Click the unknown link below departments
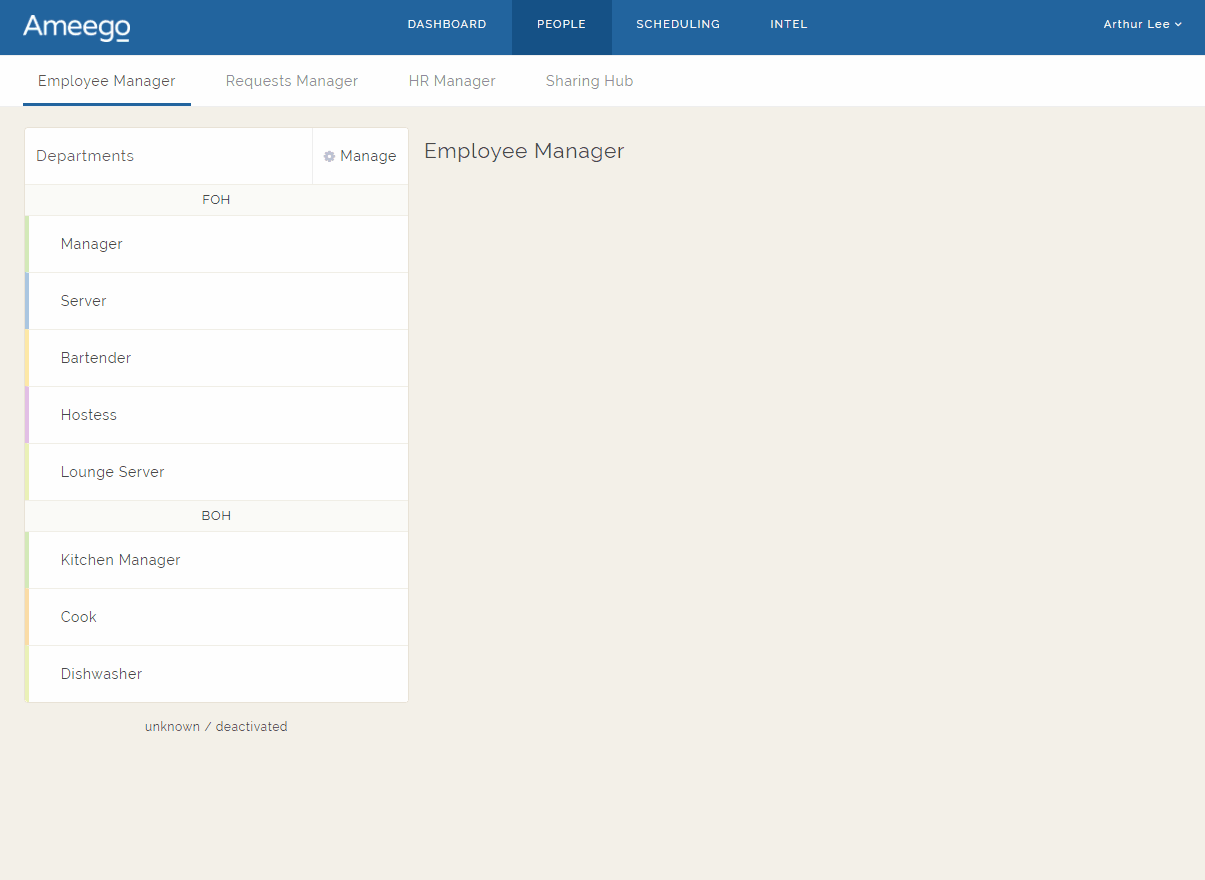This screenshot has width=1205, height=880. tap(172, 726)
